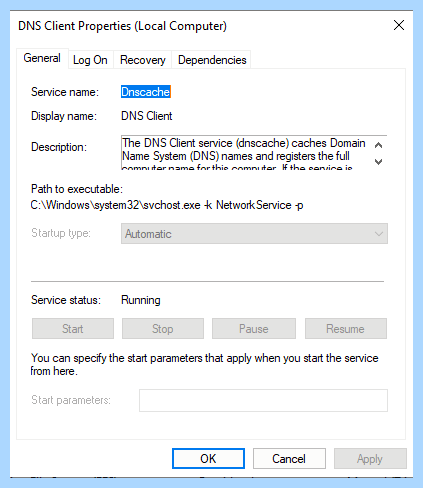The width and height of the screenshot is (423, 488).
Task: Click the Running service status text
Action: tap(141, 300)
